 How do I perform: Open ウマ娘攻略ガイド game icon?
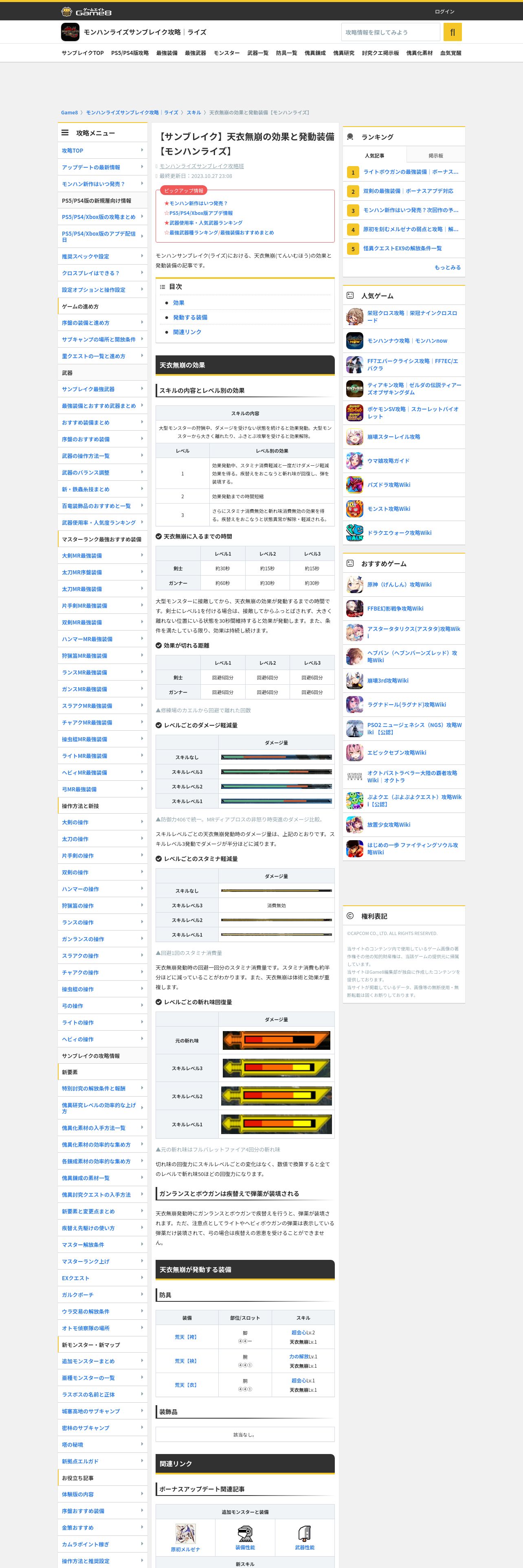point(354,461)
